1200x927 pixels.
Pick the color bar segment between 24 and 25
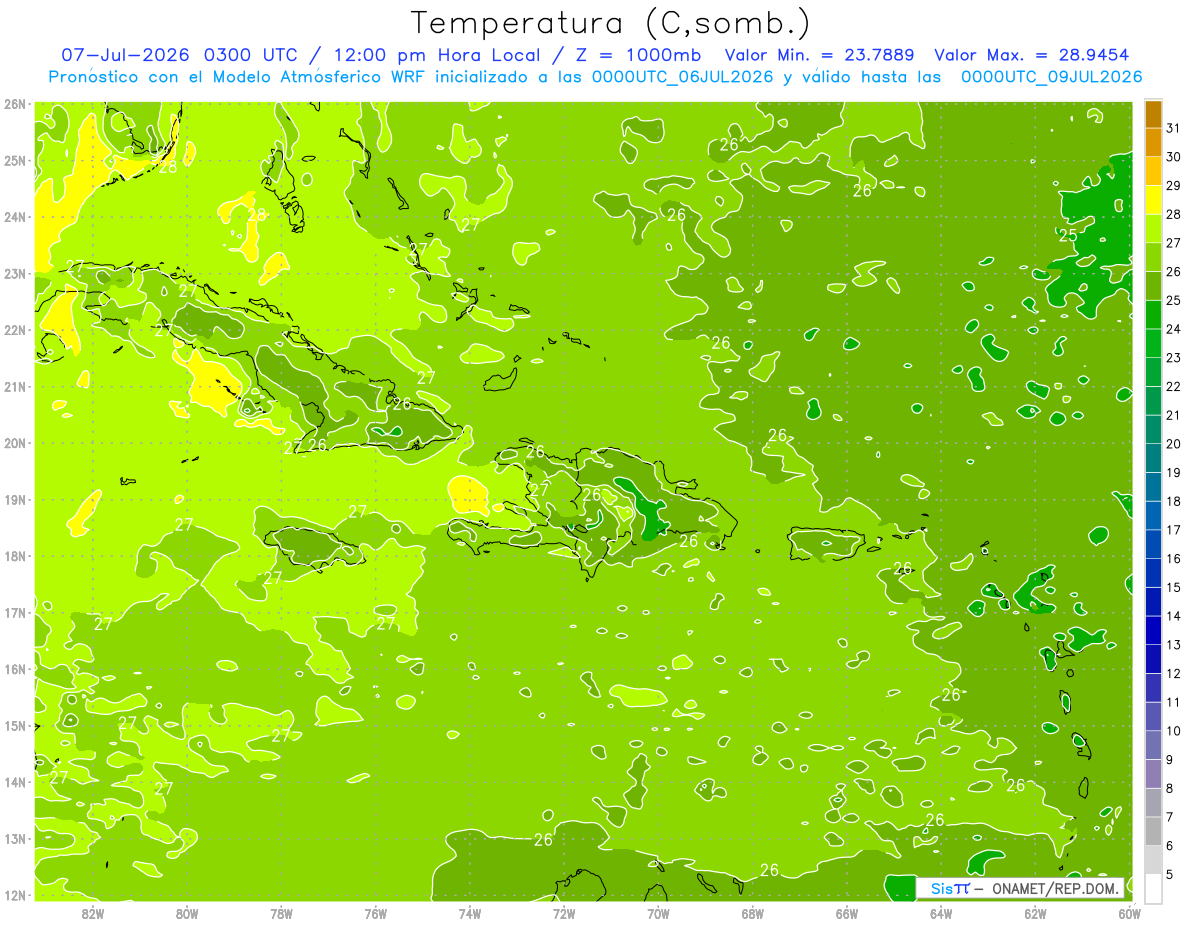coord(1153,315)
